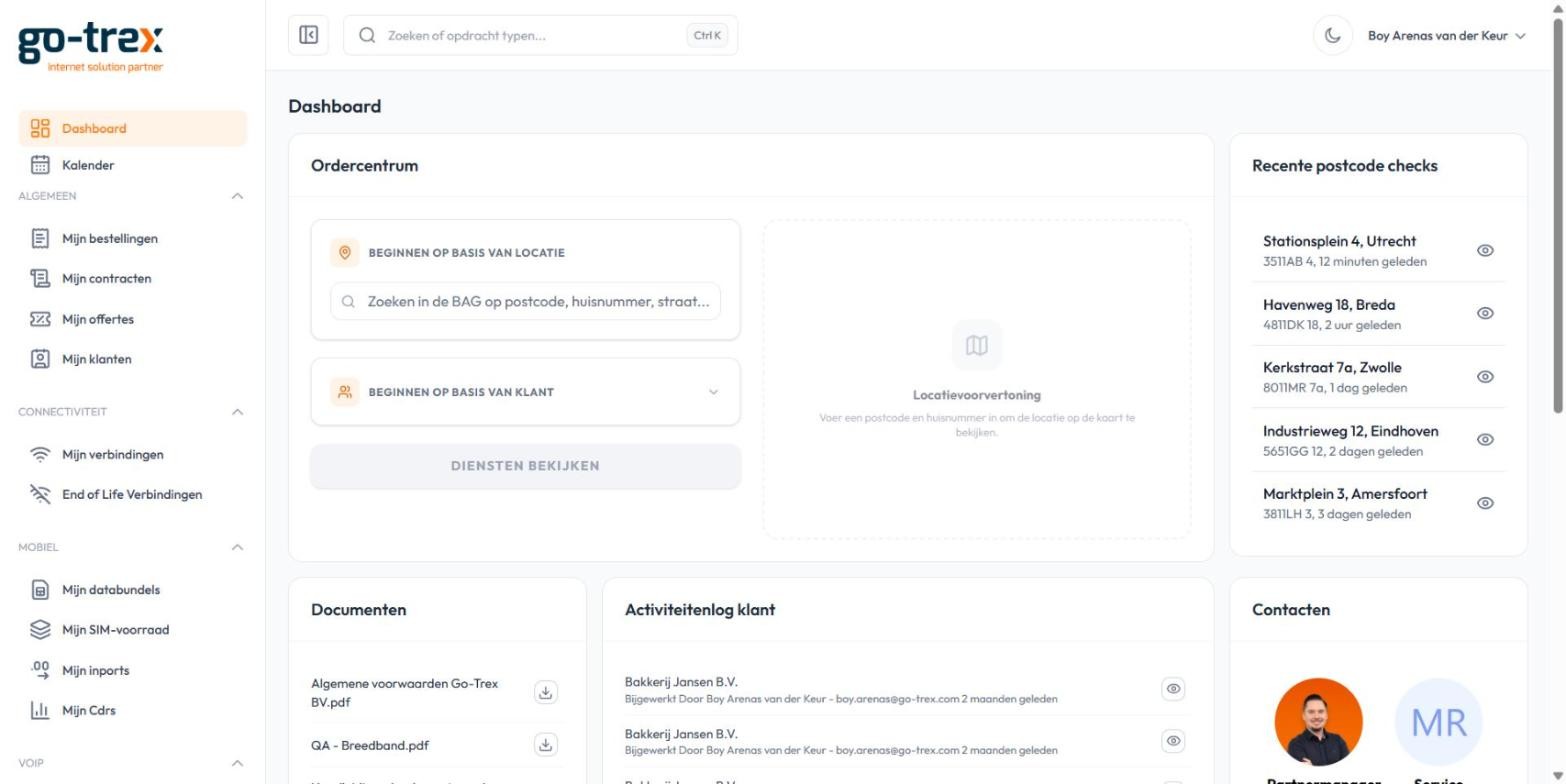Click the Mijn klanten contact icon
Screen dimensions: 1566x784
[40, 359]
